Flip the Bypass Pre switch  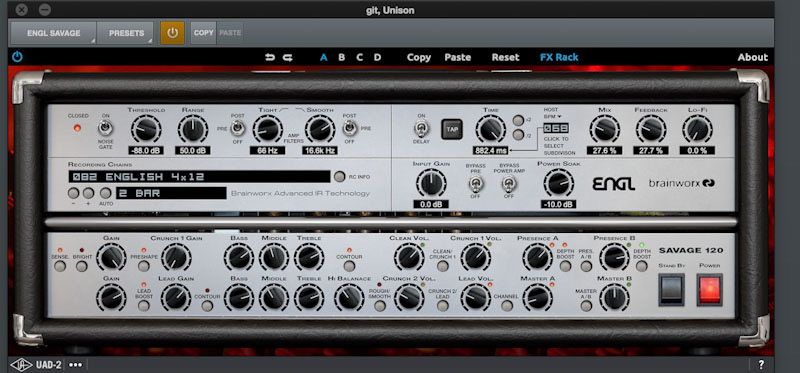(475, 184)
